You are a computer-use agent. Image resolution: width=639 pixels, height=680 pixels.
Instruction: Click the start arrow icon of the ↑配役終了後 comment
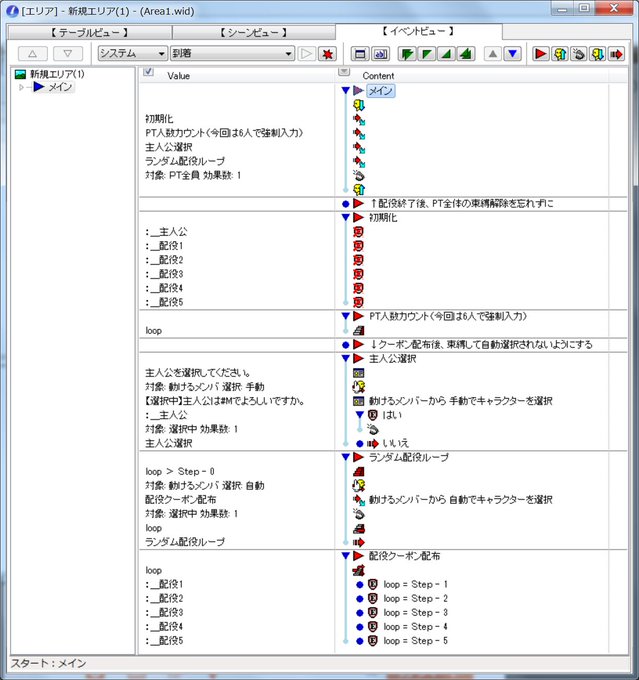point(358,203)
